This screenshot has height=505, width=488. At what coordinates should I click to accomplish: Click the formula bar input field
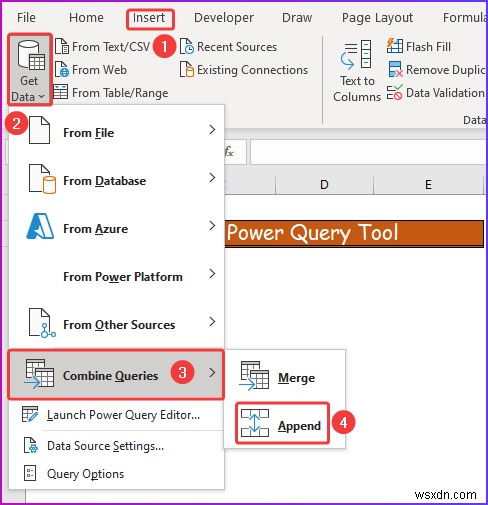point(368,152)
